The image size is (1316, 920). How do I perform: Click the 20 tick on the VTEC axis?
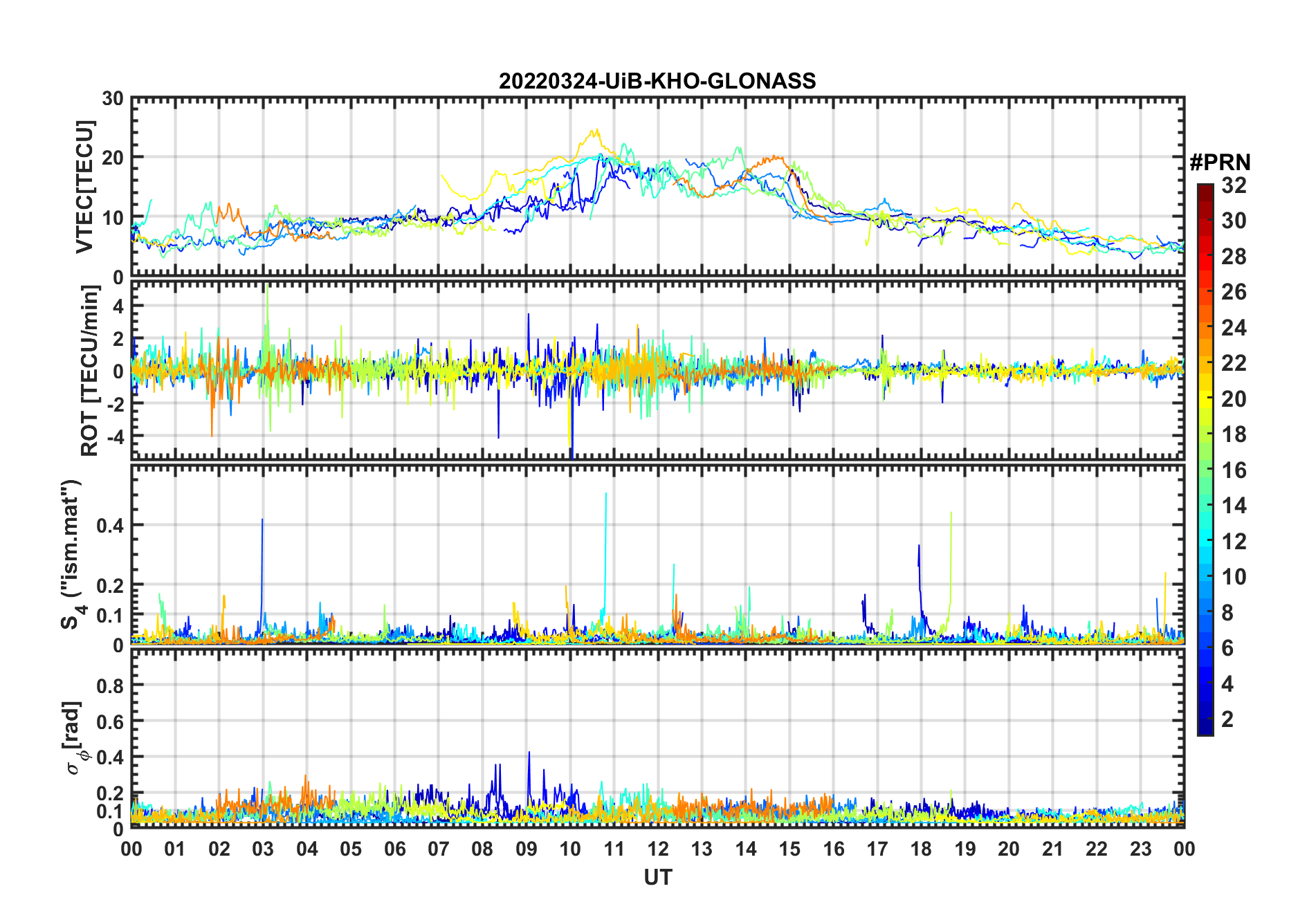(113, 158)
